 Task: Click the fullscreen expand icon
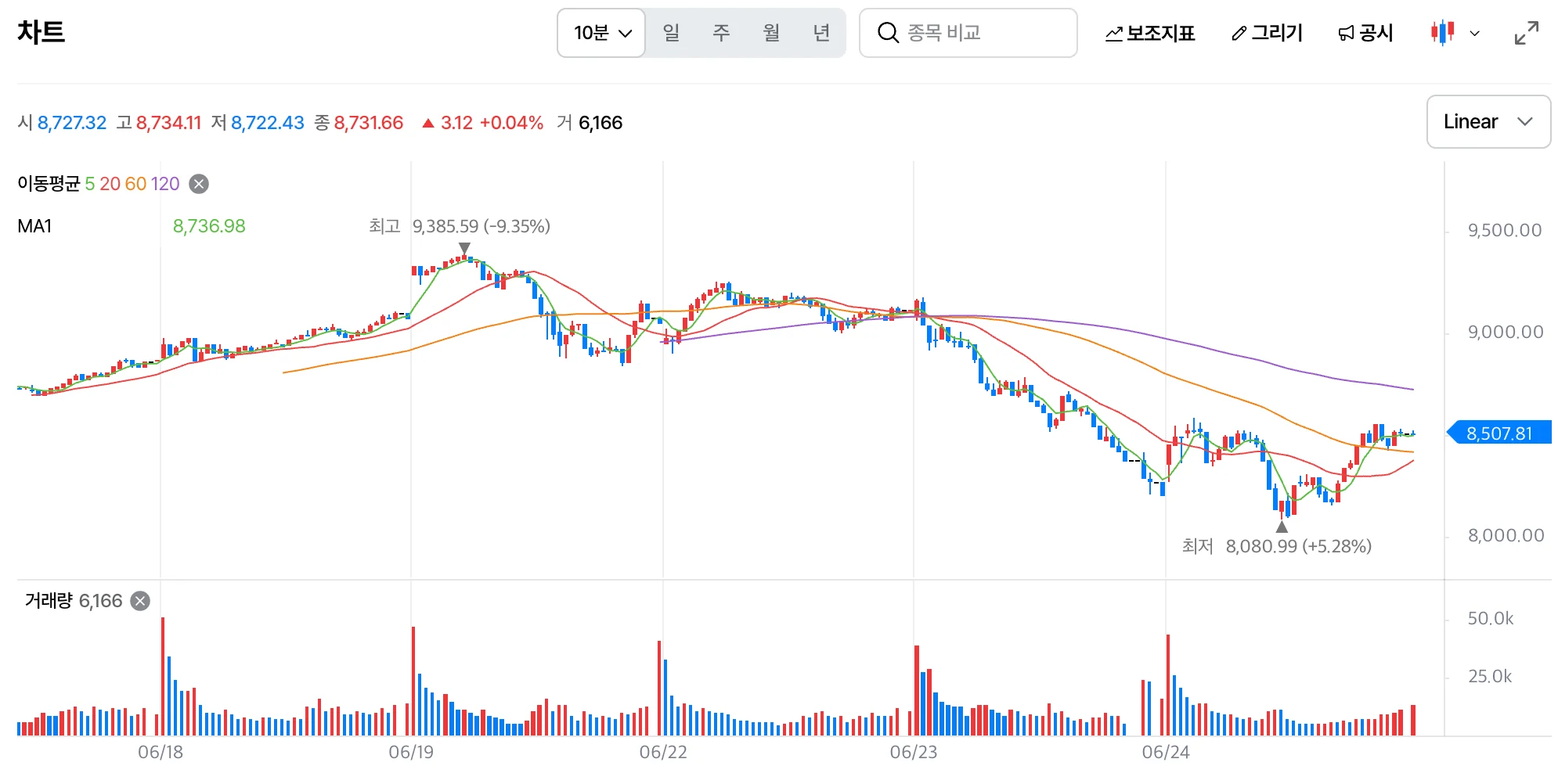click(1527, 33)
